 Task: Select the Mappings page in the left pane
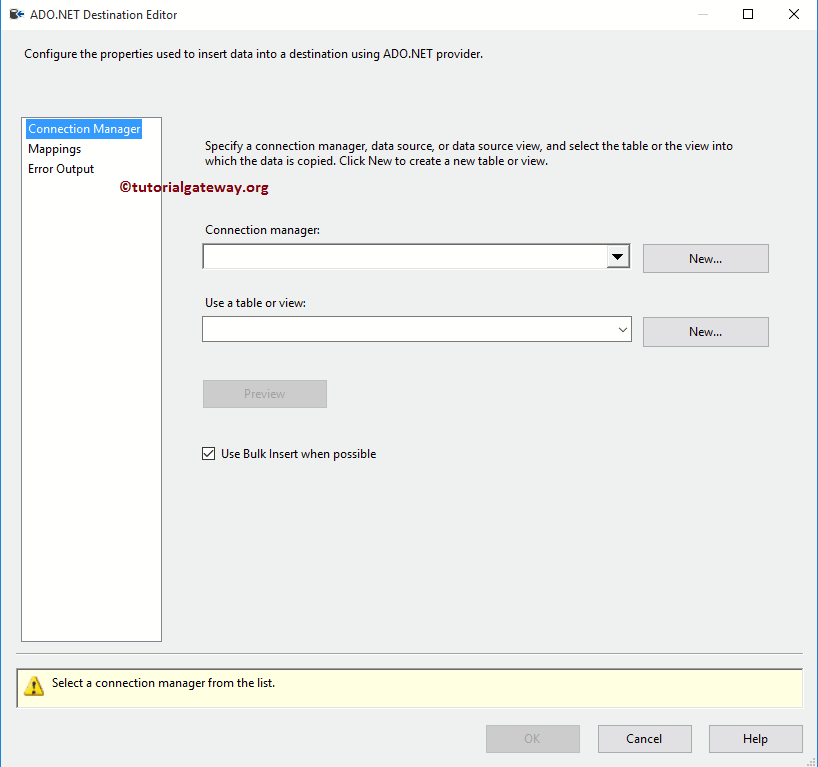(x=54, y=148)
